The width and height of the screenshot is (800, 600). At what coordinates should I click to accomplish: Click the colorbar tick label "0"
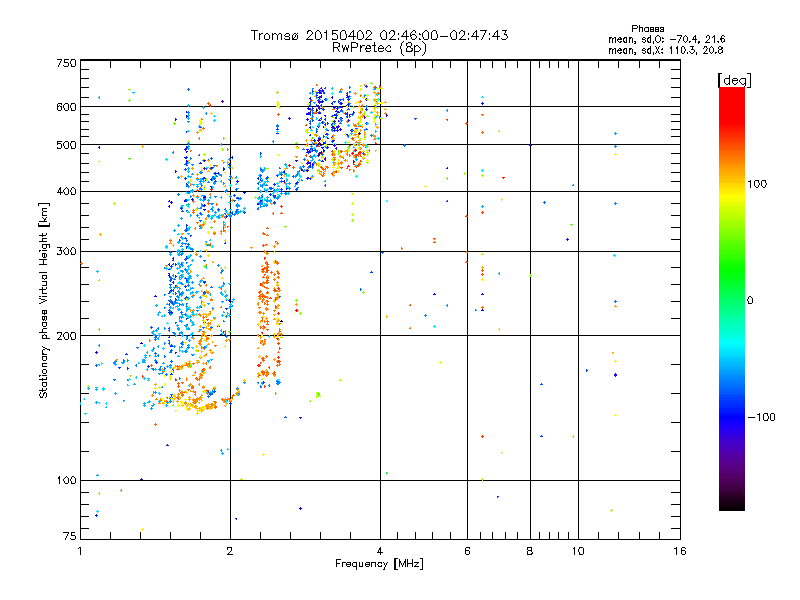pyautogui.click(x=750, y=301)
